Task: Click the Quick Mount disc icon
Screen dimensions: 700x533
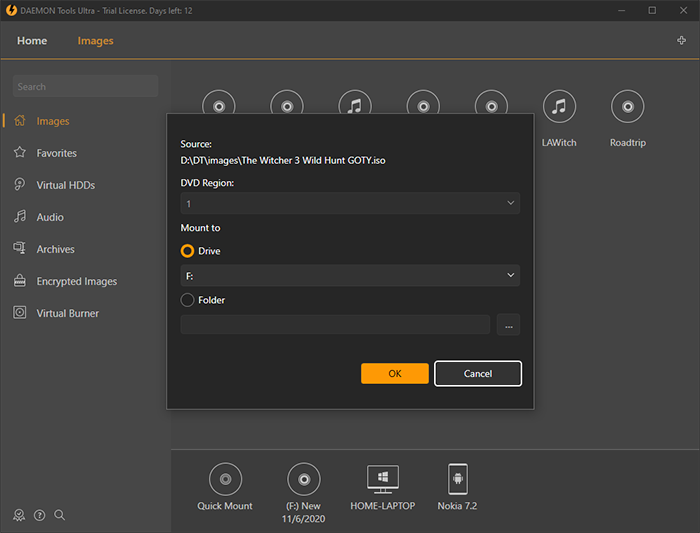Action: 225,479
